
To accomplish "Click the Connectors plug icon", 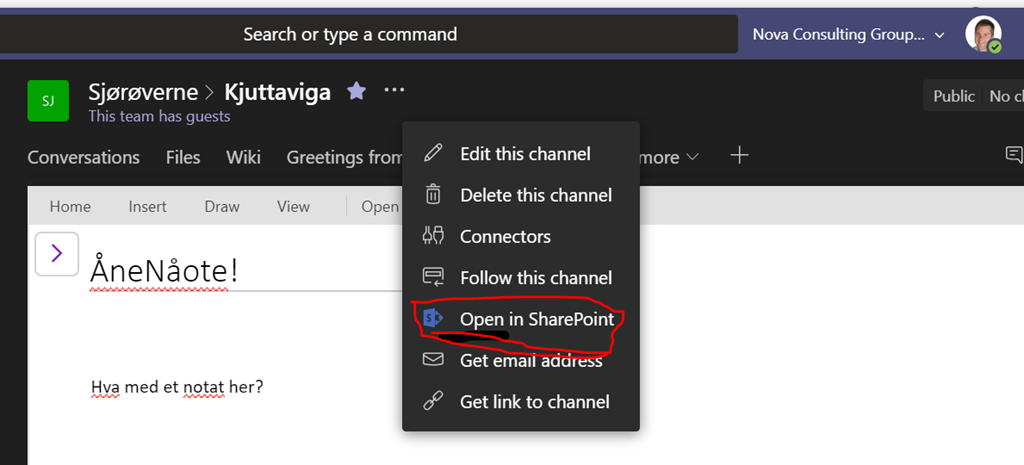I will click(x=433, y=236).
